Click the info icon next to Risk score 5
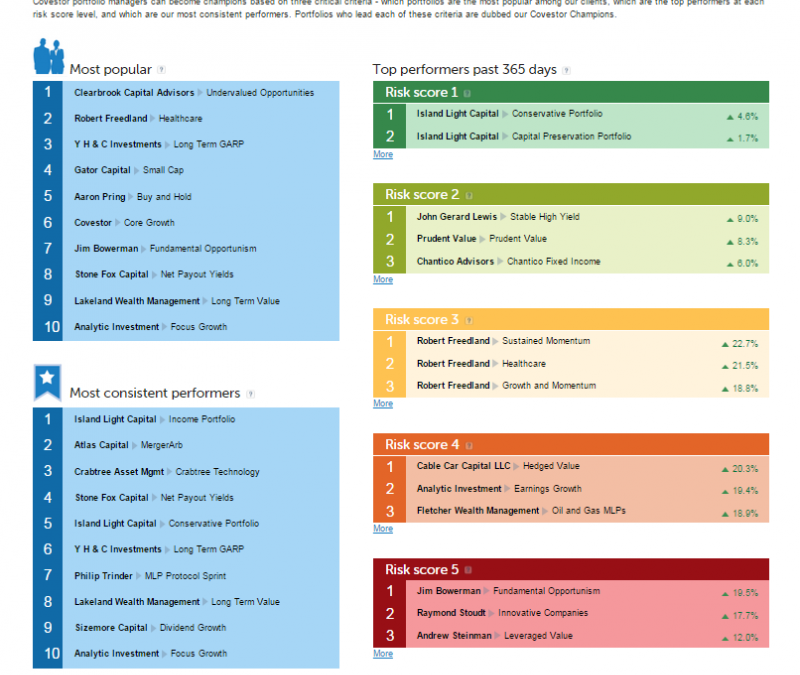This screenshot has height=675, width=800. click(466, 570)
